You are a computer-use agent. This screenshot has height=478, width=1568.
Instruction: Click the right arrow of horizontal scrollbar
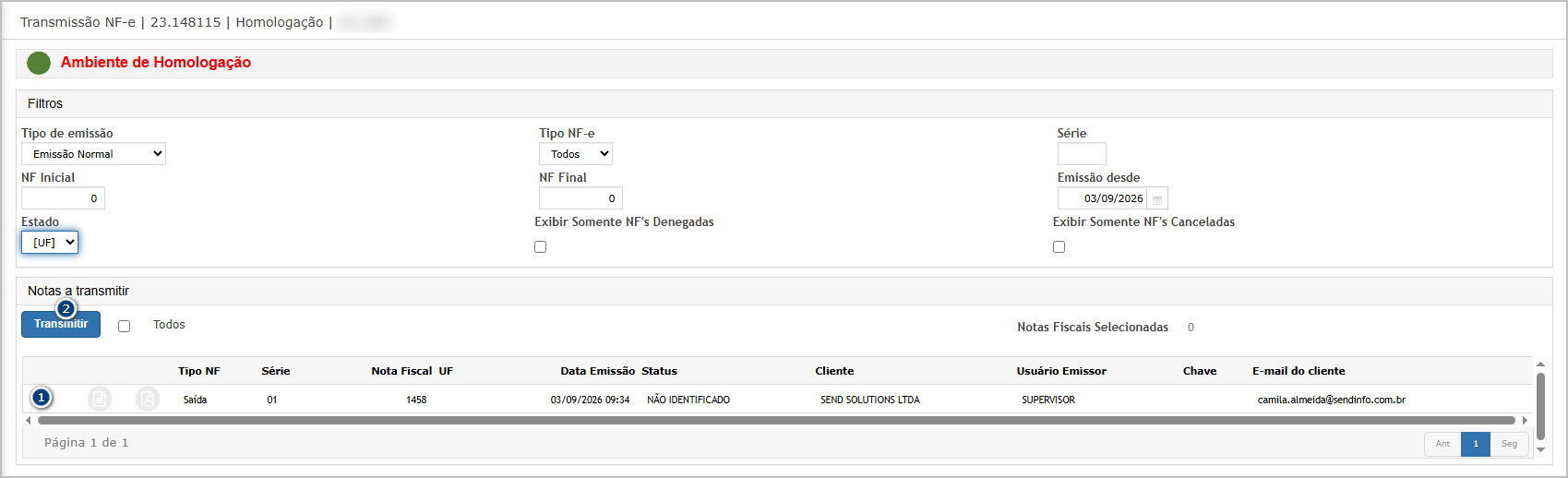click(1525, 421)
